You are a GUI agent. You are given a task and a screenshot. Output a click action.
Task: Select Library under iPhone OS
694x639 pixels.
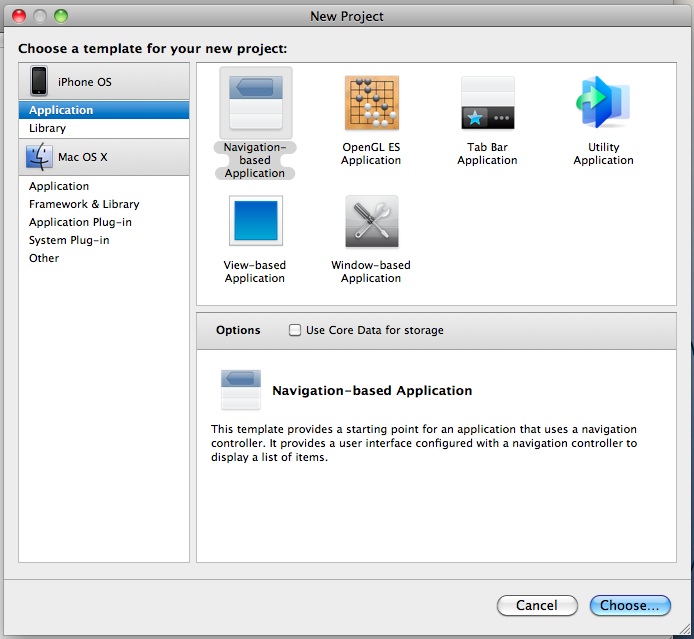(x=104, y=128)
